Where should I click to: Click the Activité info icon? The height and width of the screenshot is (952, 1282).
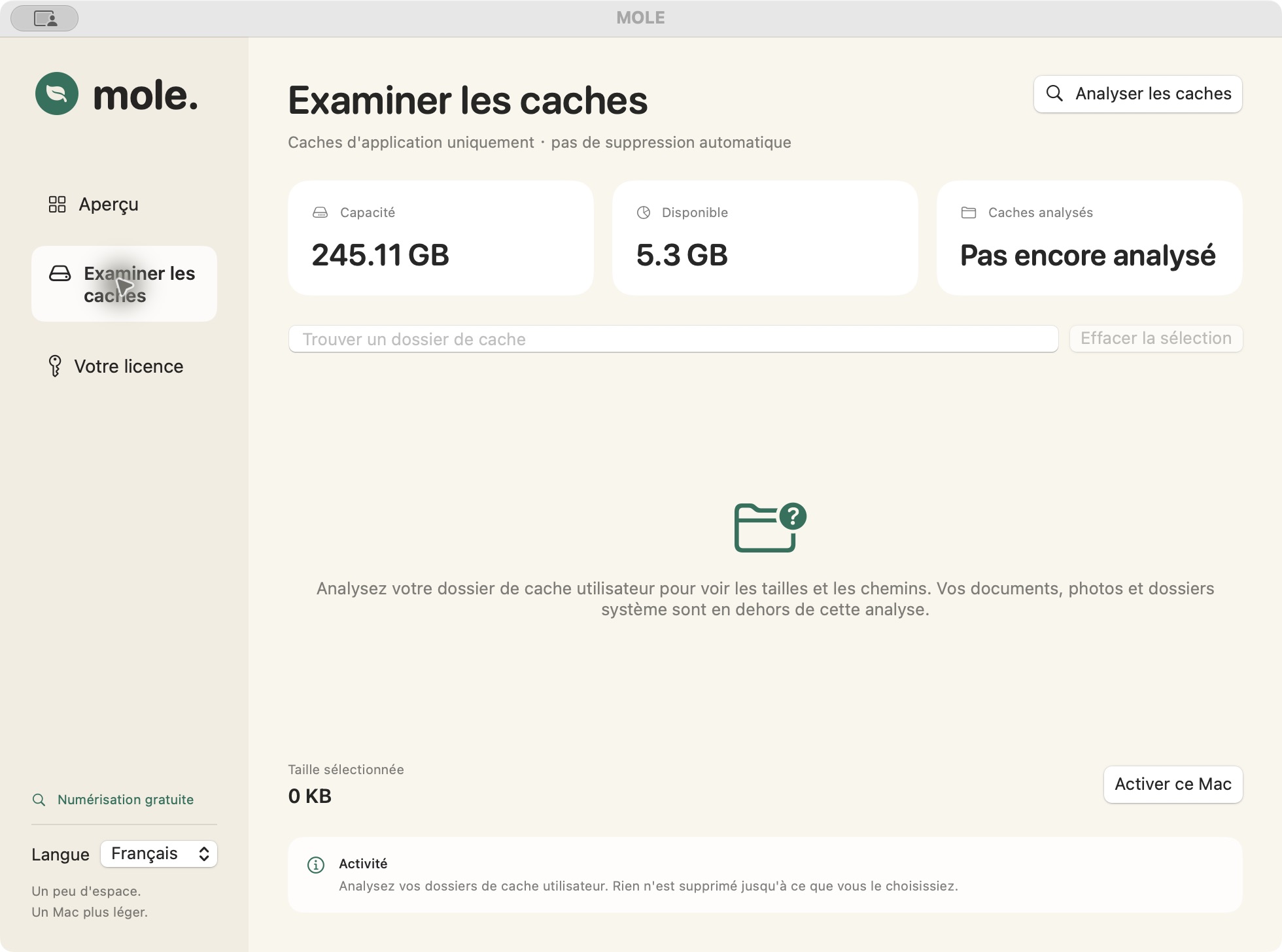click(x=316, y=865)
